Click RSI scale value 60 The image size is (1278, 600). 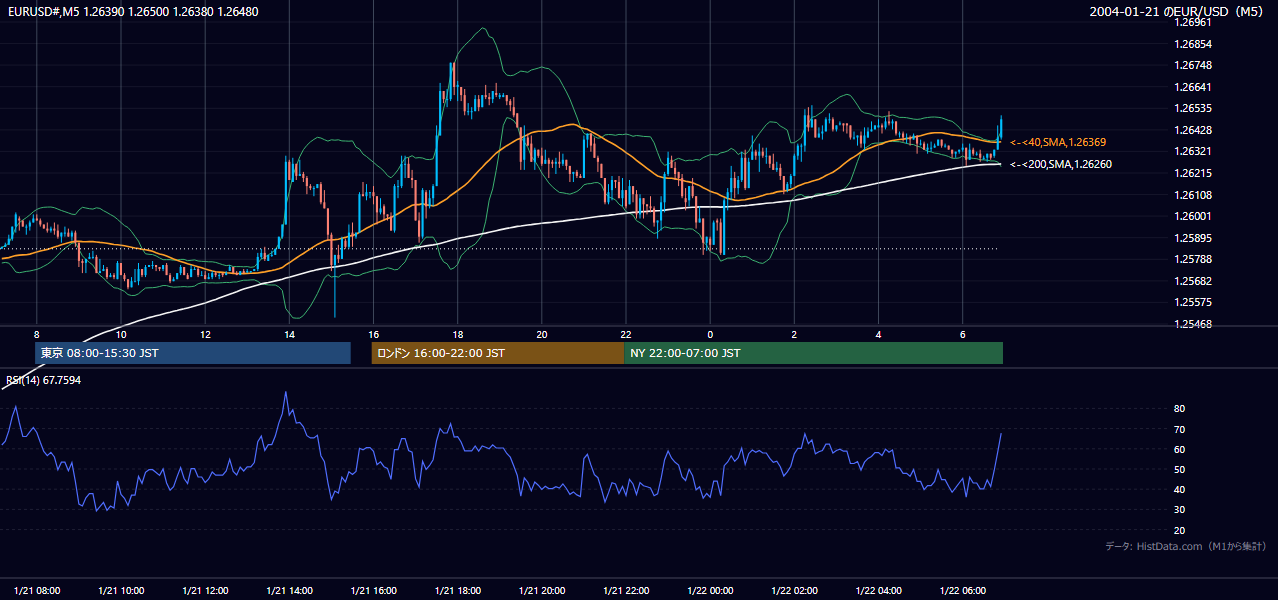1179,449
